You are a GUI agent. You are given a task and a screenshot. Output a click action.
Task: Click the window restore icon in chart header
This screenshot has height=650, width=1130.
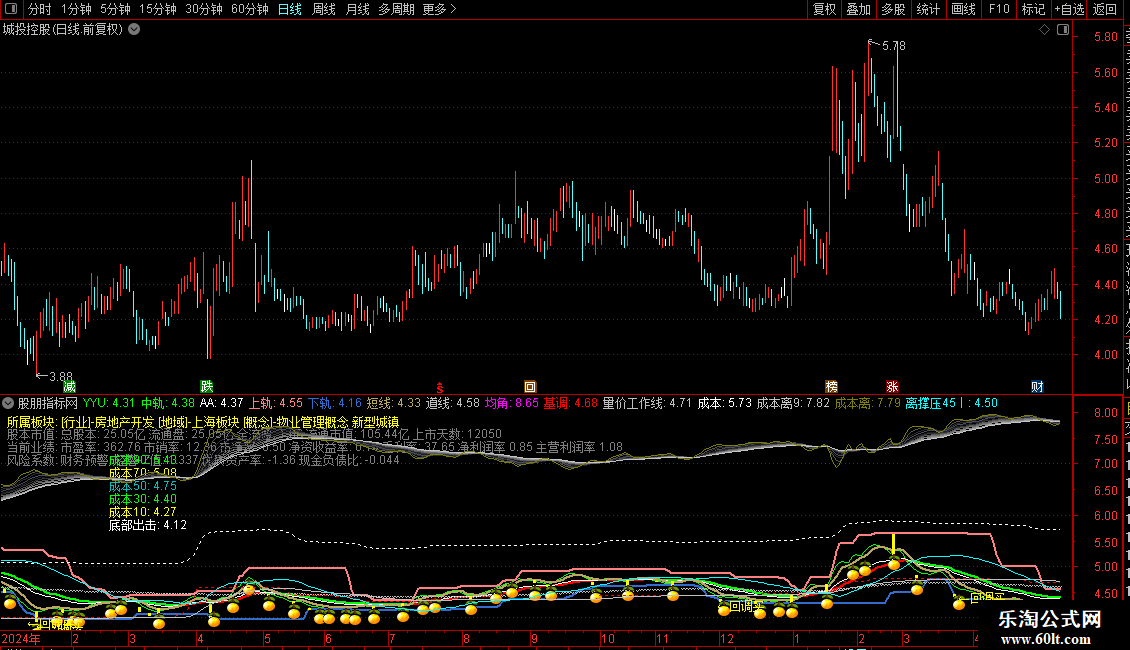coord(1063,30)
